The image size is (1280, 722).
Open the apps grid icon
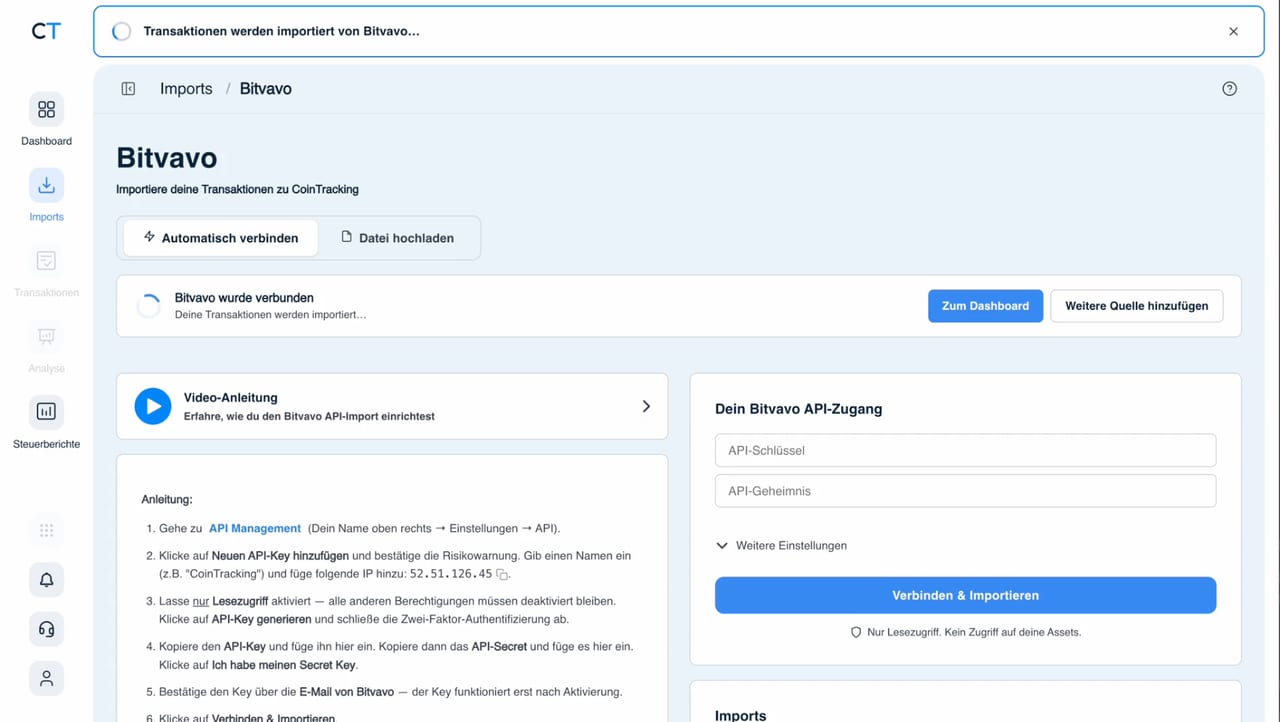[46, 531]
